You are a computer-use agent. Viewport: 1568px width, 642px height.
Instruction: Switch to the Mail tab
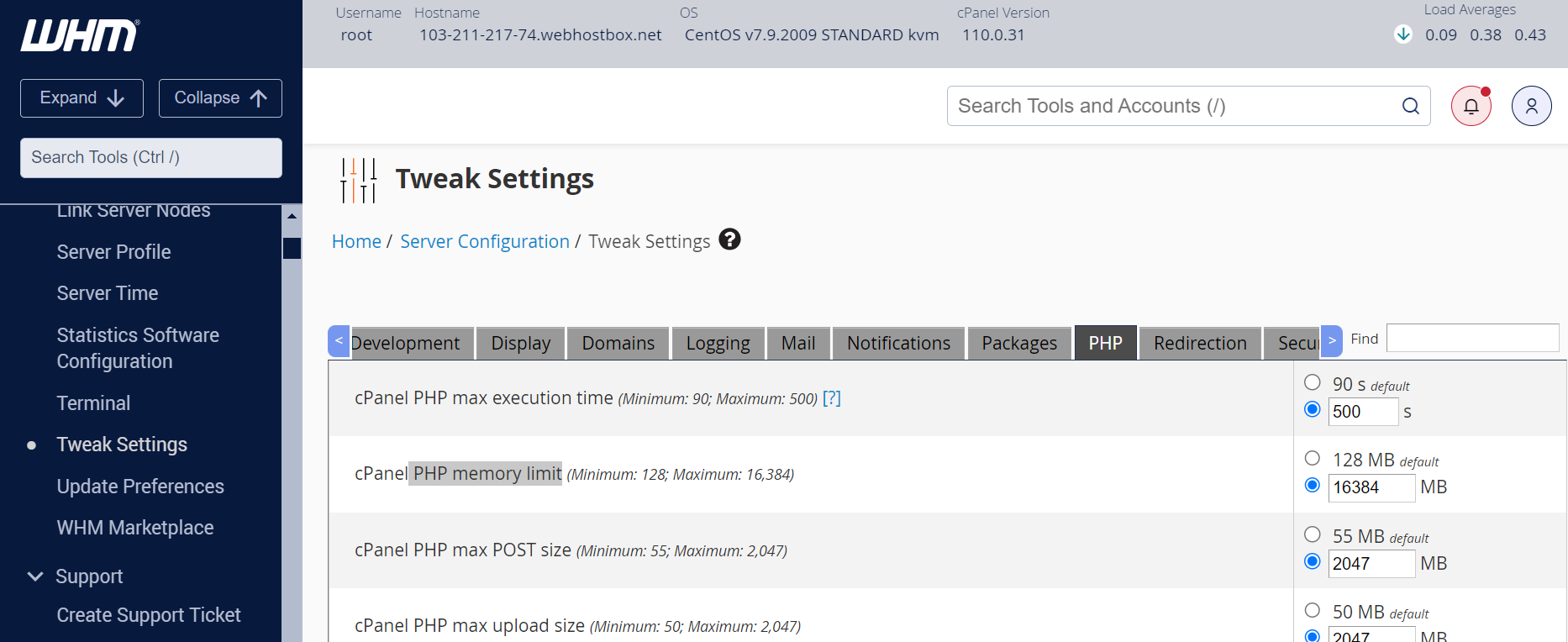pos(797,344)
